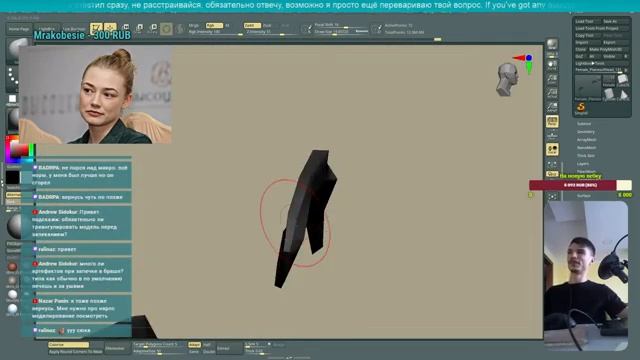The width and height of the screenshot is (640, 360).
Task: Expand the NanoMesh subpalette
Action: click(587, 148)
